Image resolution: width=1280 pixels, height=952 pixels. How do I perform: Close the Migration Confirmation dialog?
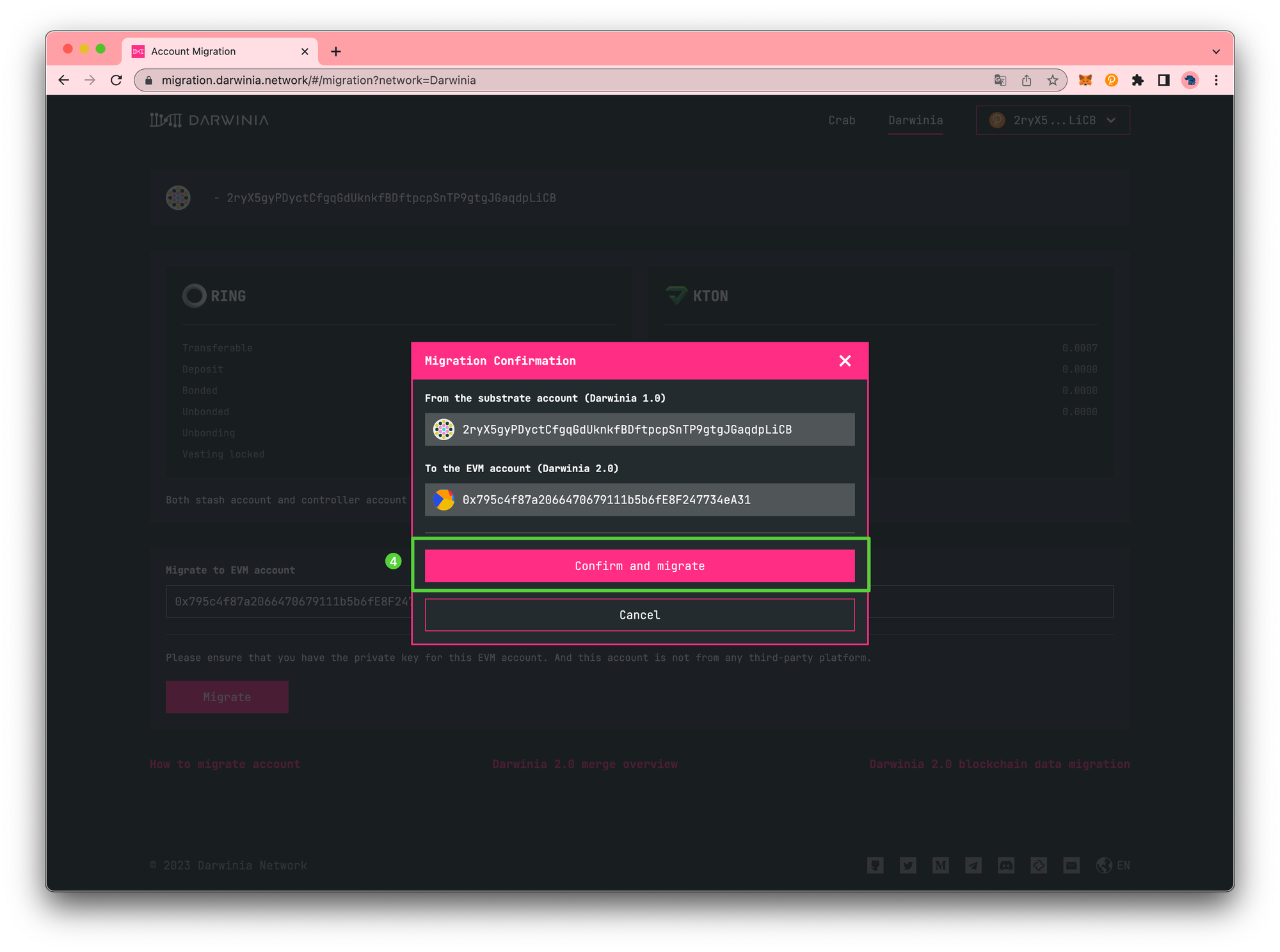845,361
